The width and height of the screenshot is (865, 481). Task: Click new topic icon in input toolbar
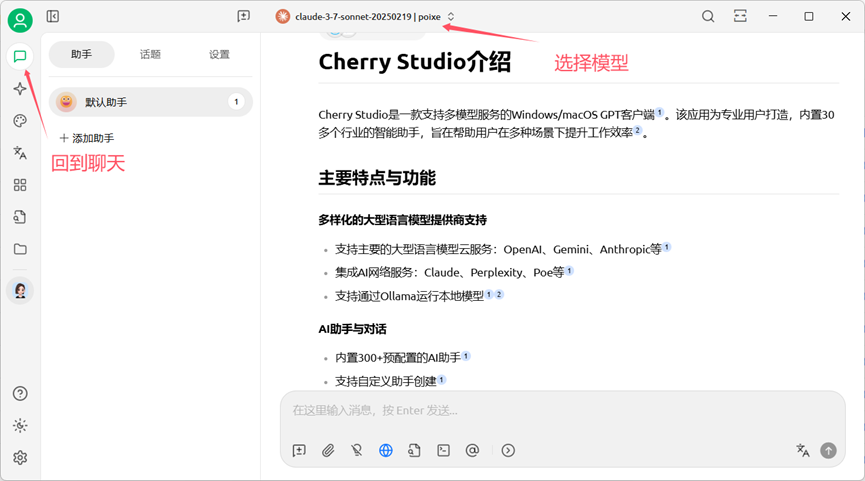299,451
